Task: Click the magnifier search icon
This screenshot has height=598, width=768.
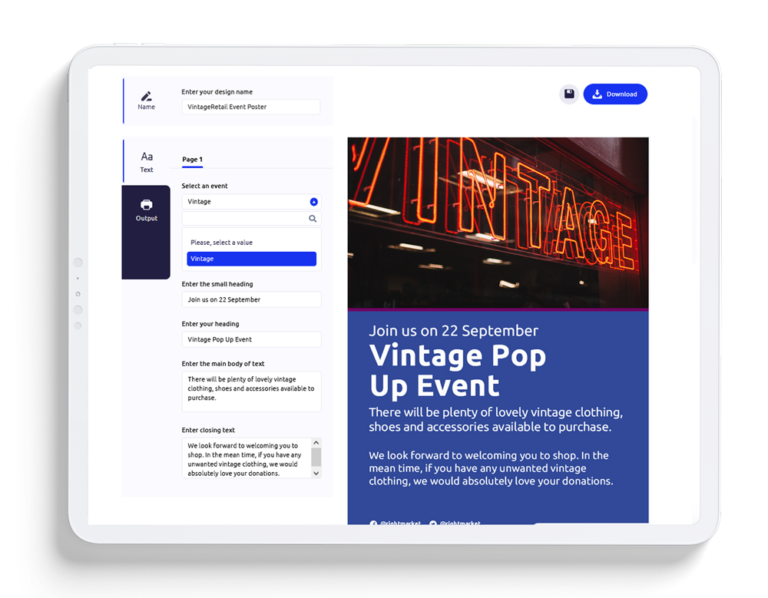Action: point(312,218)
